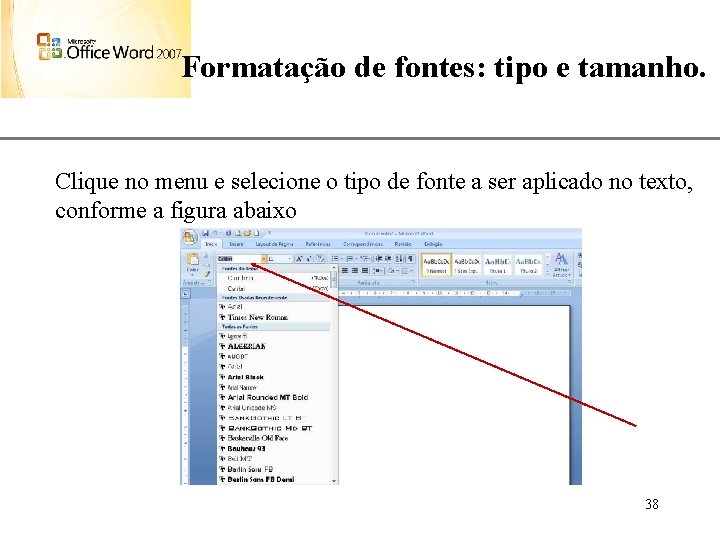
Task: Click the Undo icon in quick access toolbar
Action: pos(214,233)
